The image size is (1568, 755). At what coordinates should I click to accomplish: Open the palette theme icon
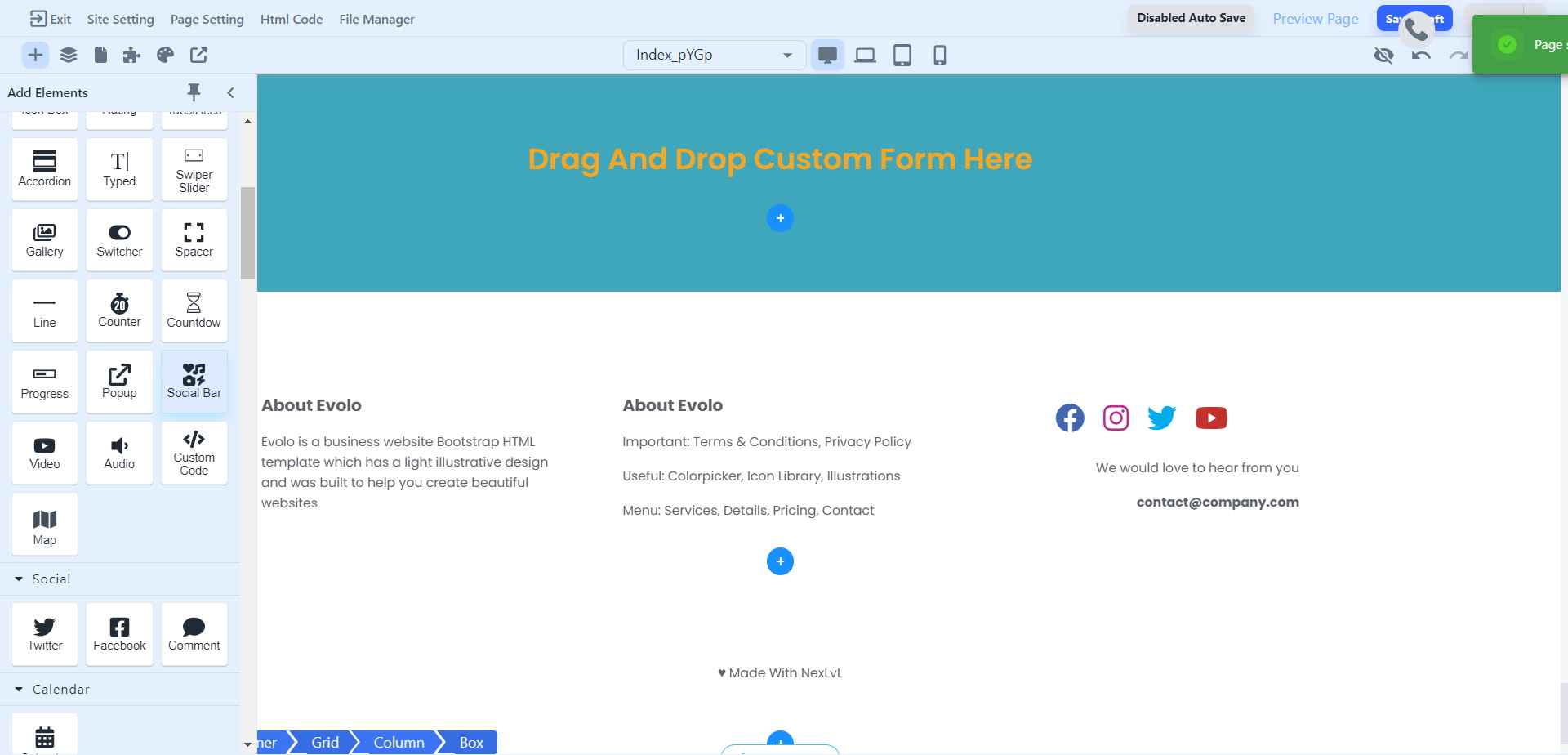click(165, 55)
